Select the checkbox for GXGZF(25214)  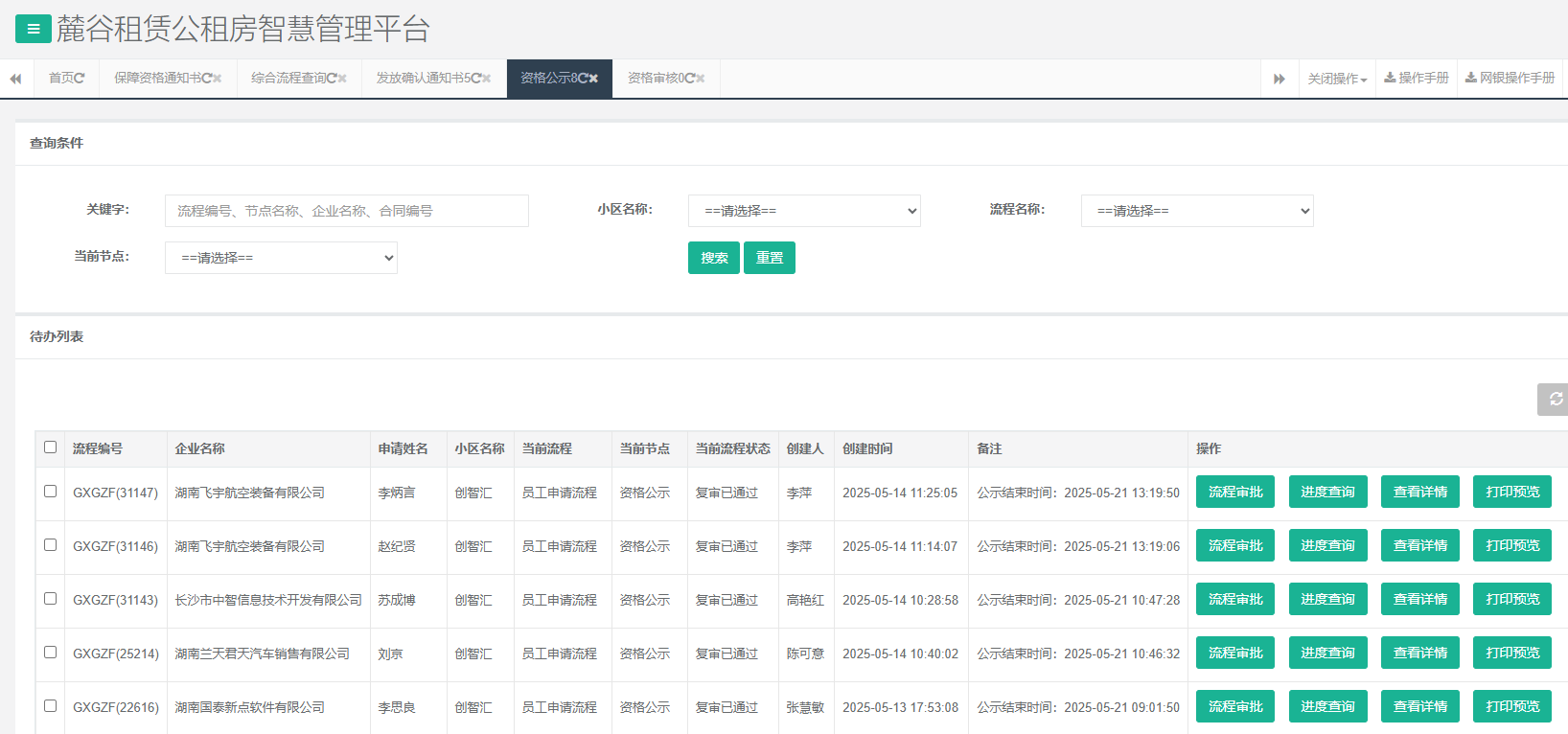51,653
